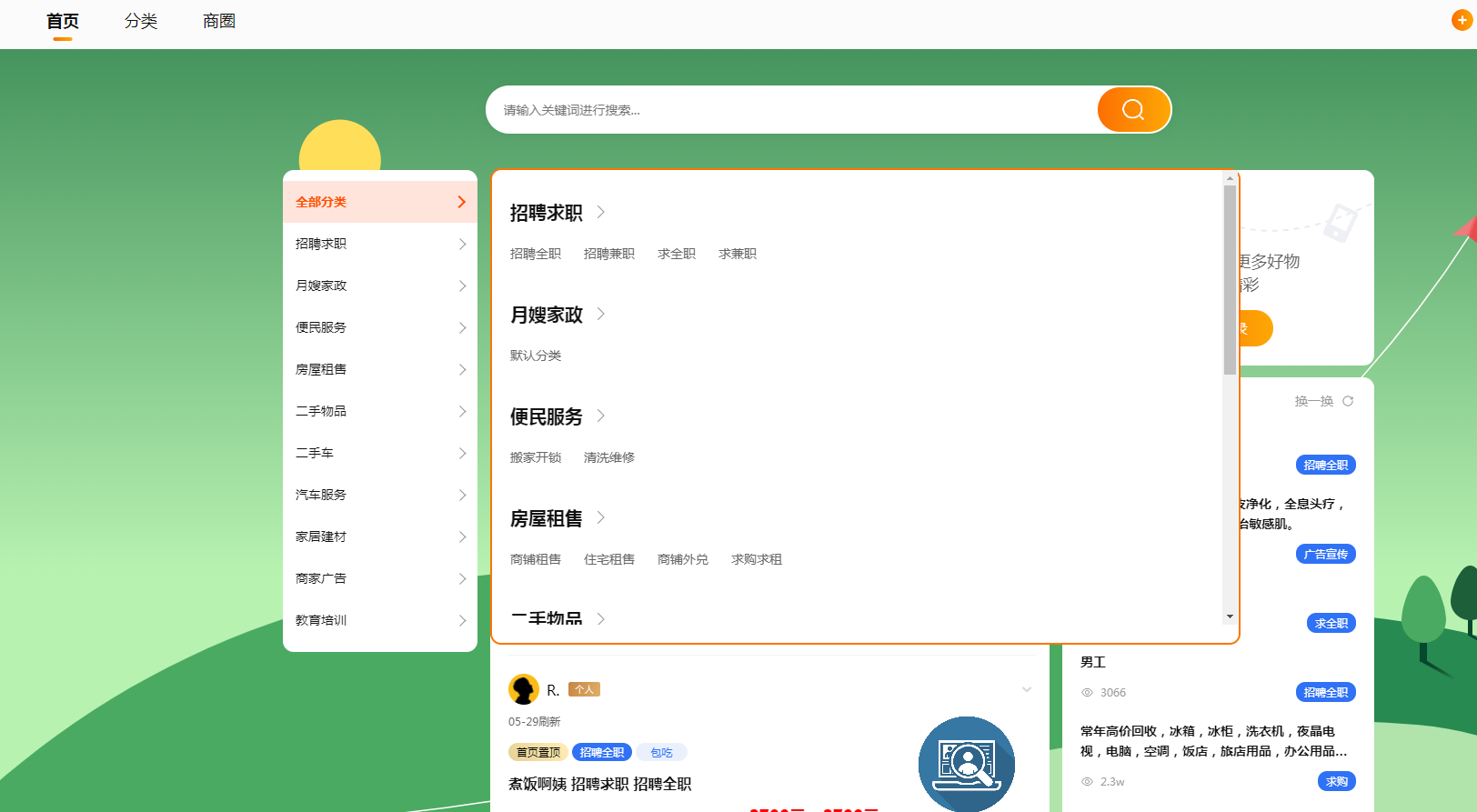Screen dimensions: 1477x812
Task: Click the 住宅租售 subcategory link
Action: point(608,559)
